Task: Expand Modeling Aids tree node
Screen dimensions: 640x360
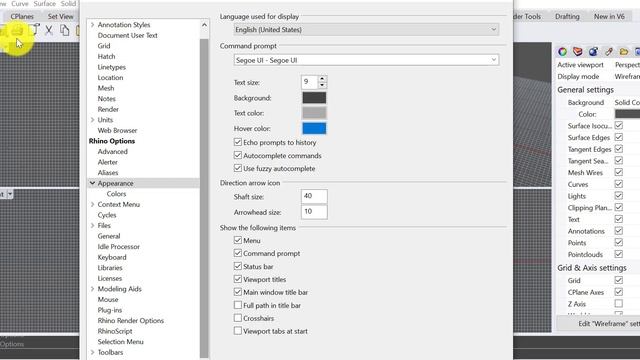Action: point(92,289)
